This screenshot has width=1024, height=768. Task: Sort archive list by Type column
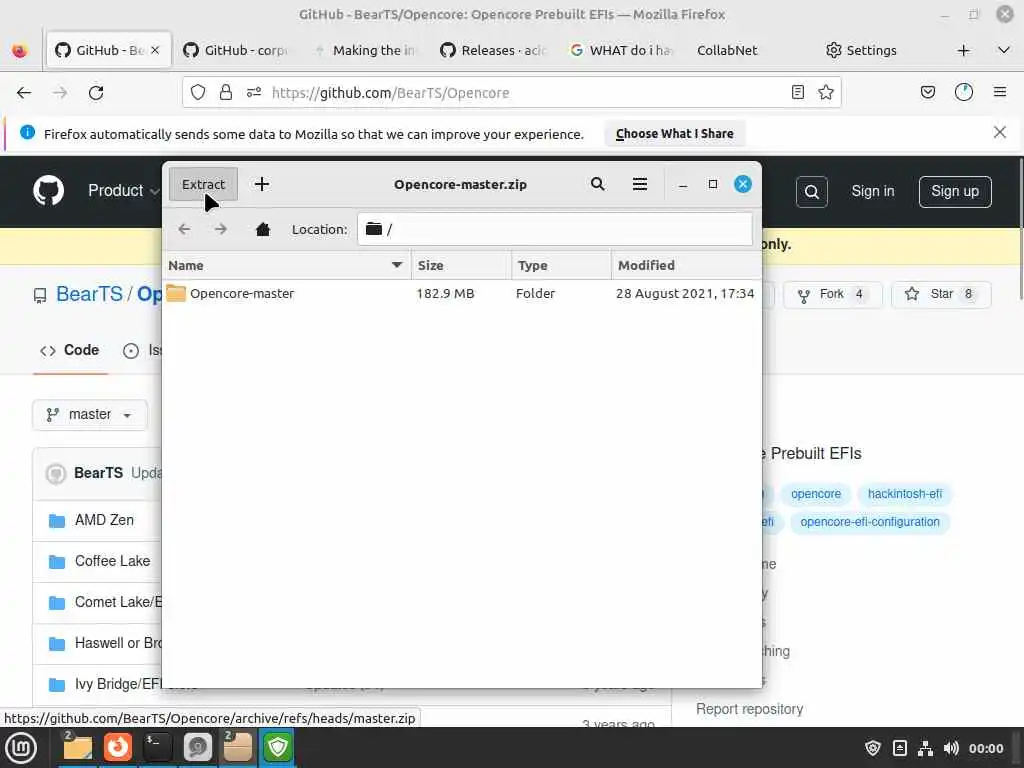pyautogui.click(x=562, y=265)
